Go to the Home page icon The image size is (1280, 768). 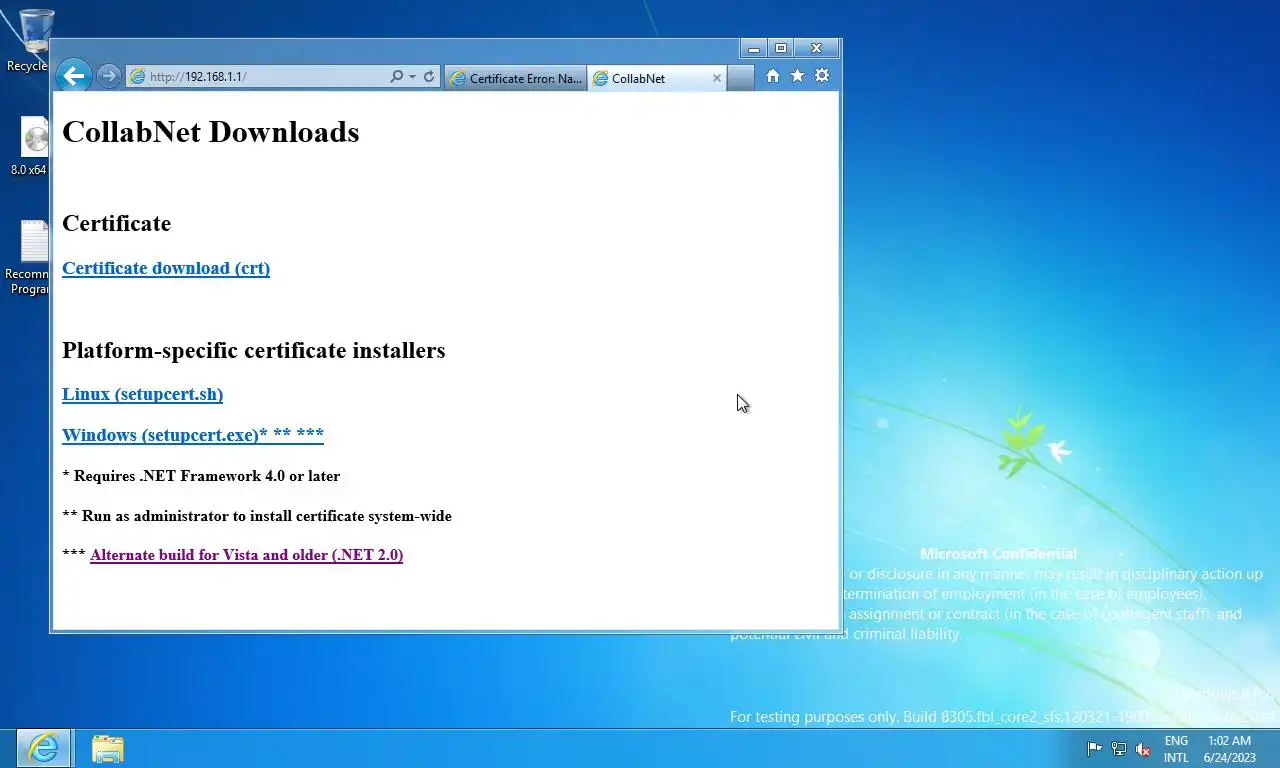coord(772,76)
